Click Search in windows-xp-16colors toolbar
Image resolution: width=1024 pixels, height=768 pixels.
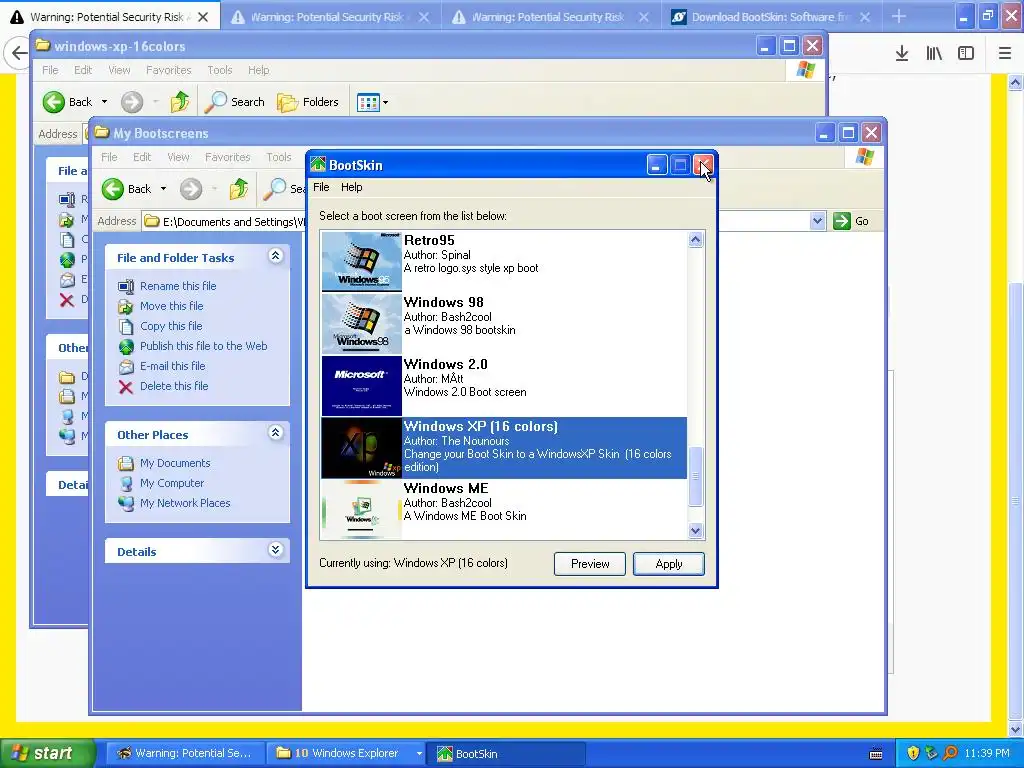click(x=235, y=102)
